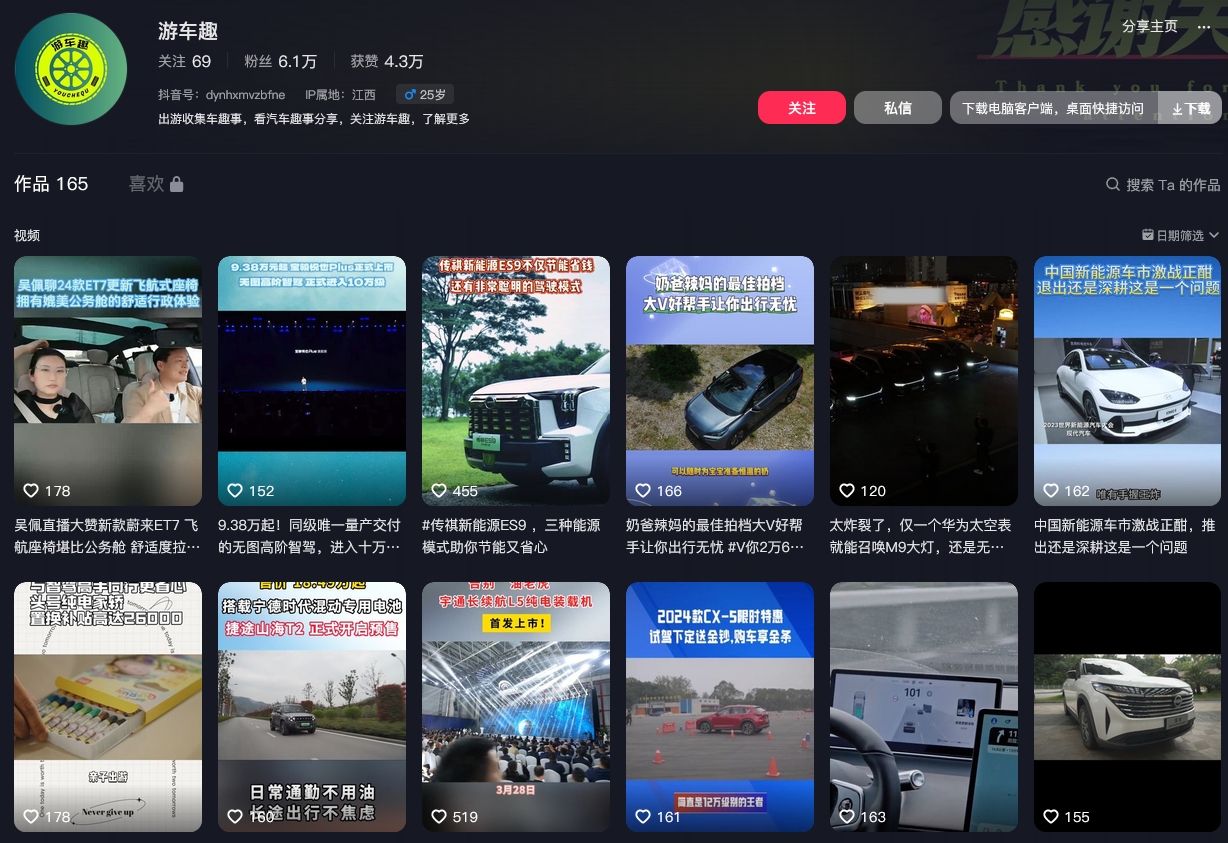Open the 9.38万 宝骏悦也Plus video thumbnail
The height and width of the screenshot is (843, 1228).
click(x=312, y=381)
